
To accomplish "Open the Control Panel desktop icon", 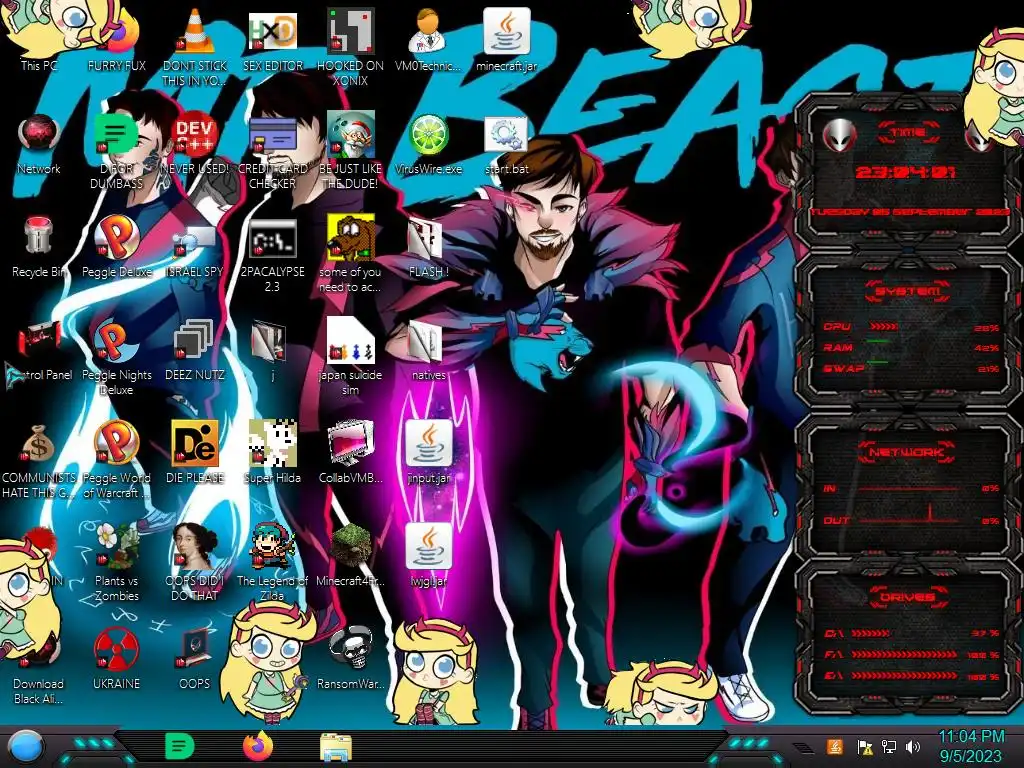I will [x=39, y=349].
